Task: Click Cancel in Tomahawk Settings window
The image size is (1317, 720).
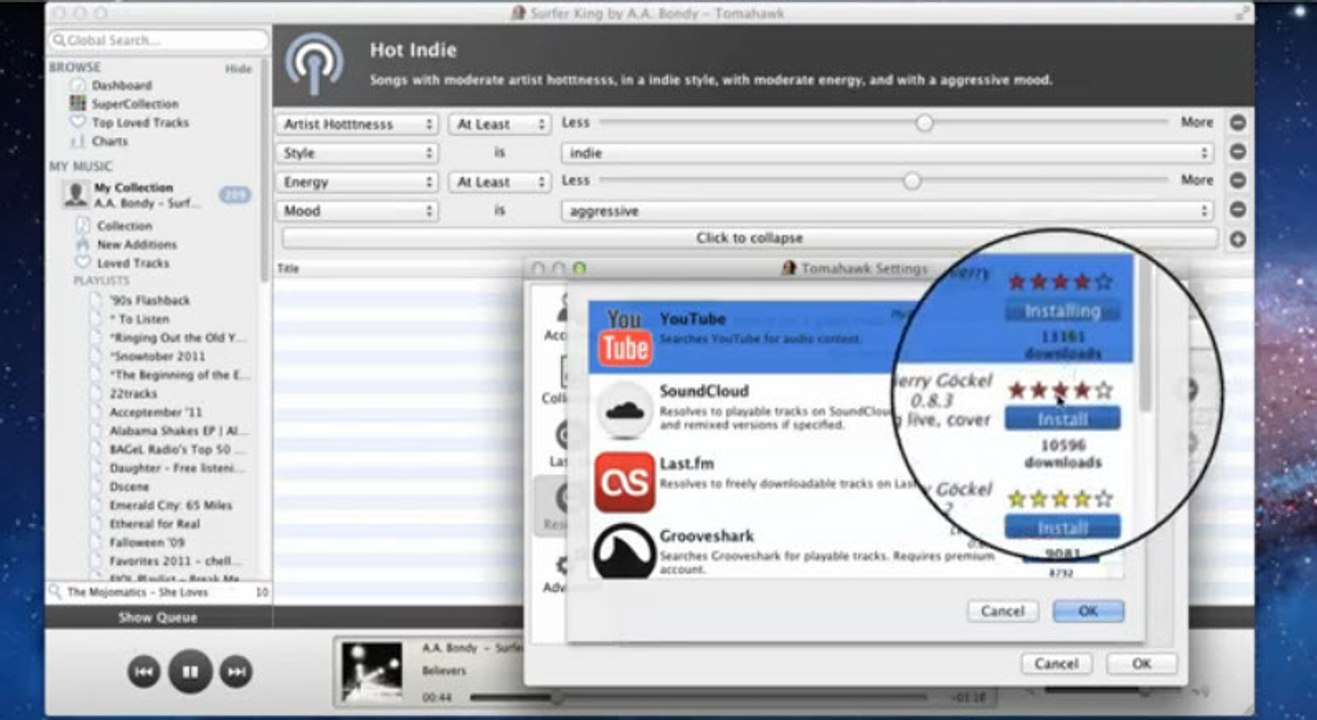Action: pos(1056,663)
